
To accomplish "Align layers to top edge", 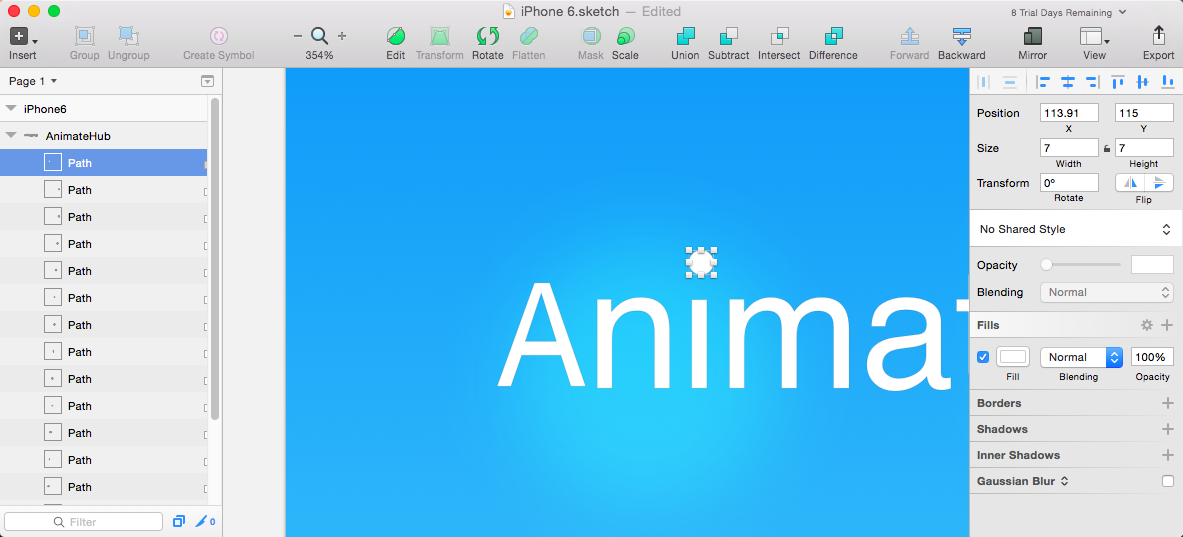I will 1117,81.
